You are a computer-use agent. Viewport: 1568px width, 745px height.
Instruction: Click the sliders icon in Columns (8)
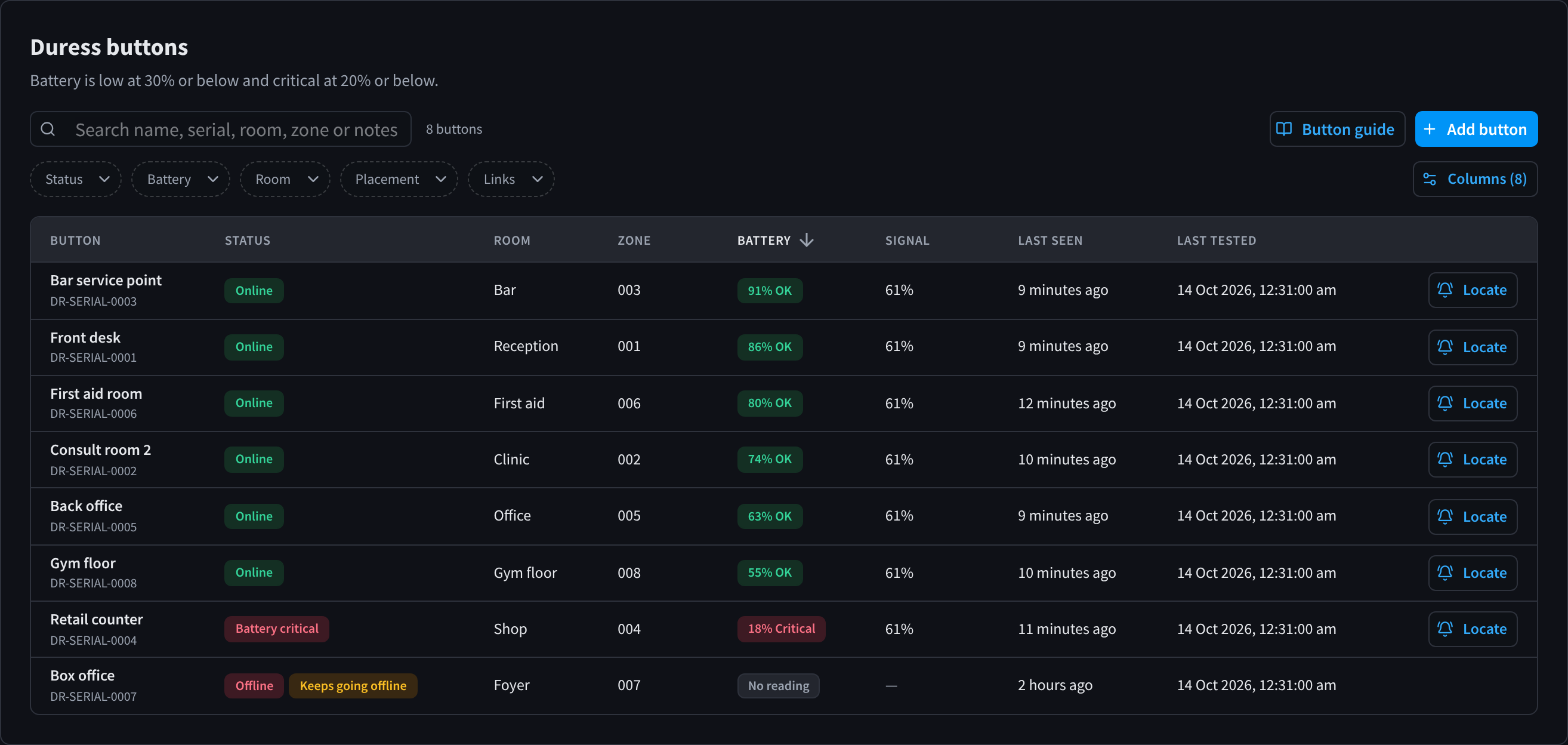tap(1430, 179)
